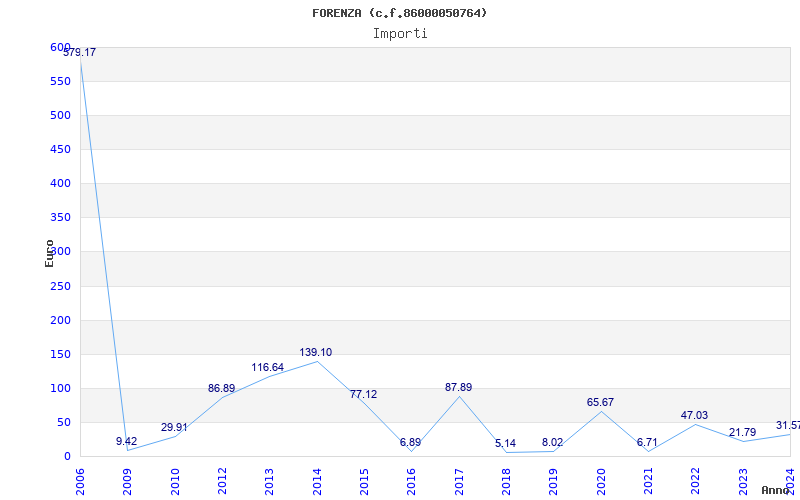This screenshot has width=800, height=500.
Task: Click the 2006 x-axis year label
Action: coord(80,482)
